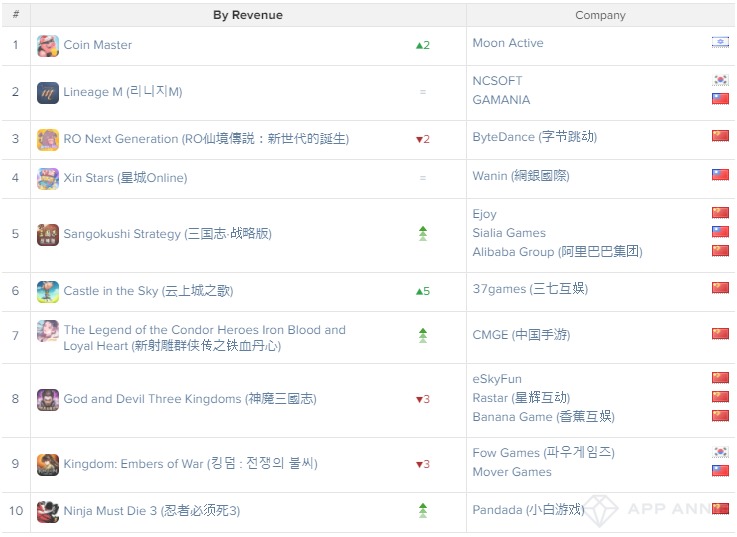Click the Kingdom: Embers of War icon
737x537 pixels.
[48, 465]
